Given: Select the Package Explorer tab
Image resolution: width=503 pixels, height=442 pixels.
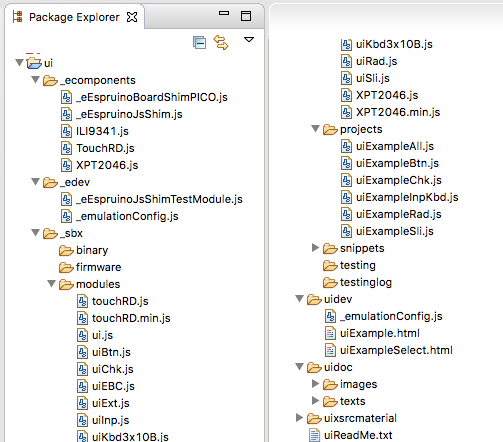Looking at the screenshot, I should [x=74, y=17].
